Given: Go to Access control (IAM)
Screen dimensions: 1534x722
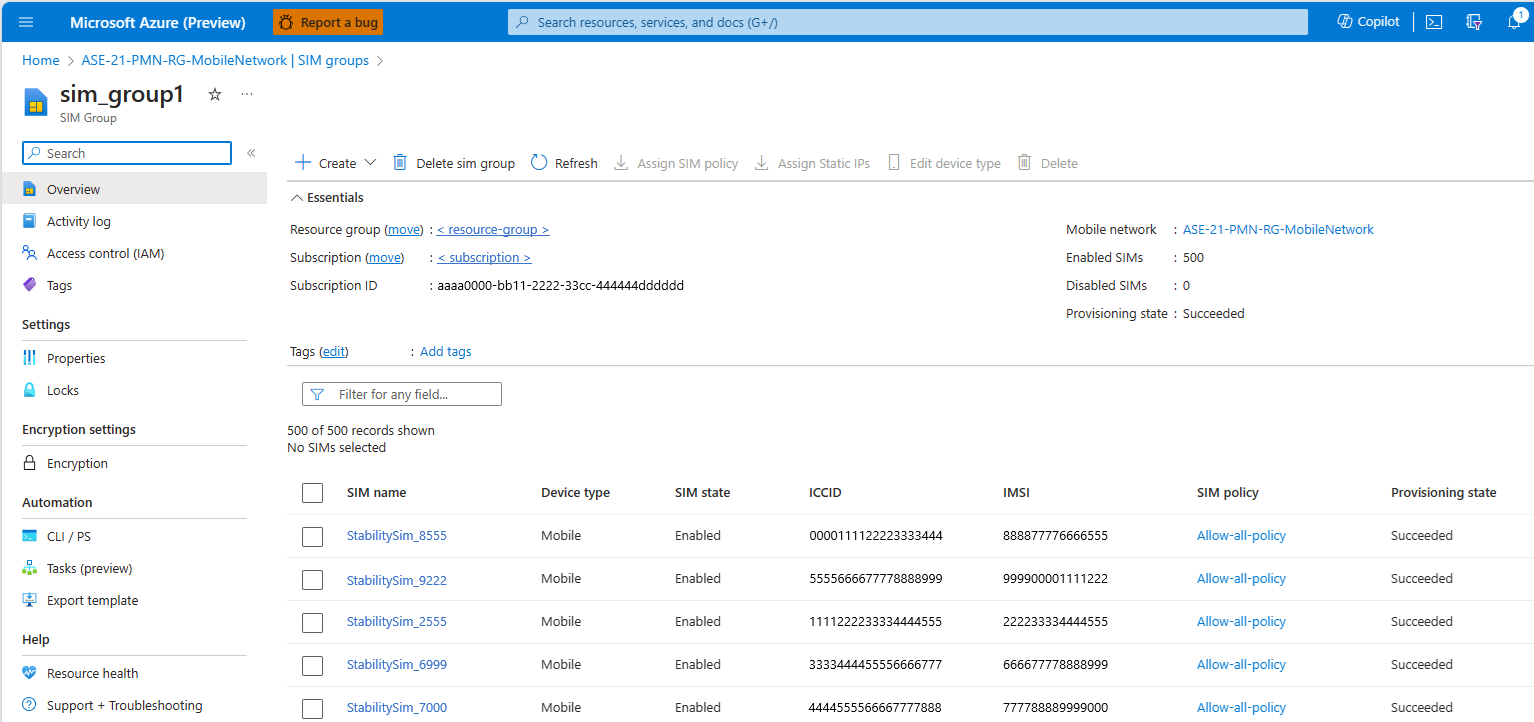Looking at the screenshot, I should coord(105,253).
